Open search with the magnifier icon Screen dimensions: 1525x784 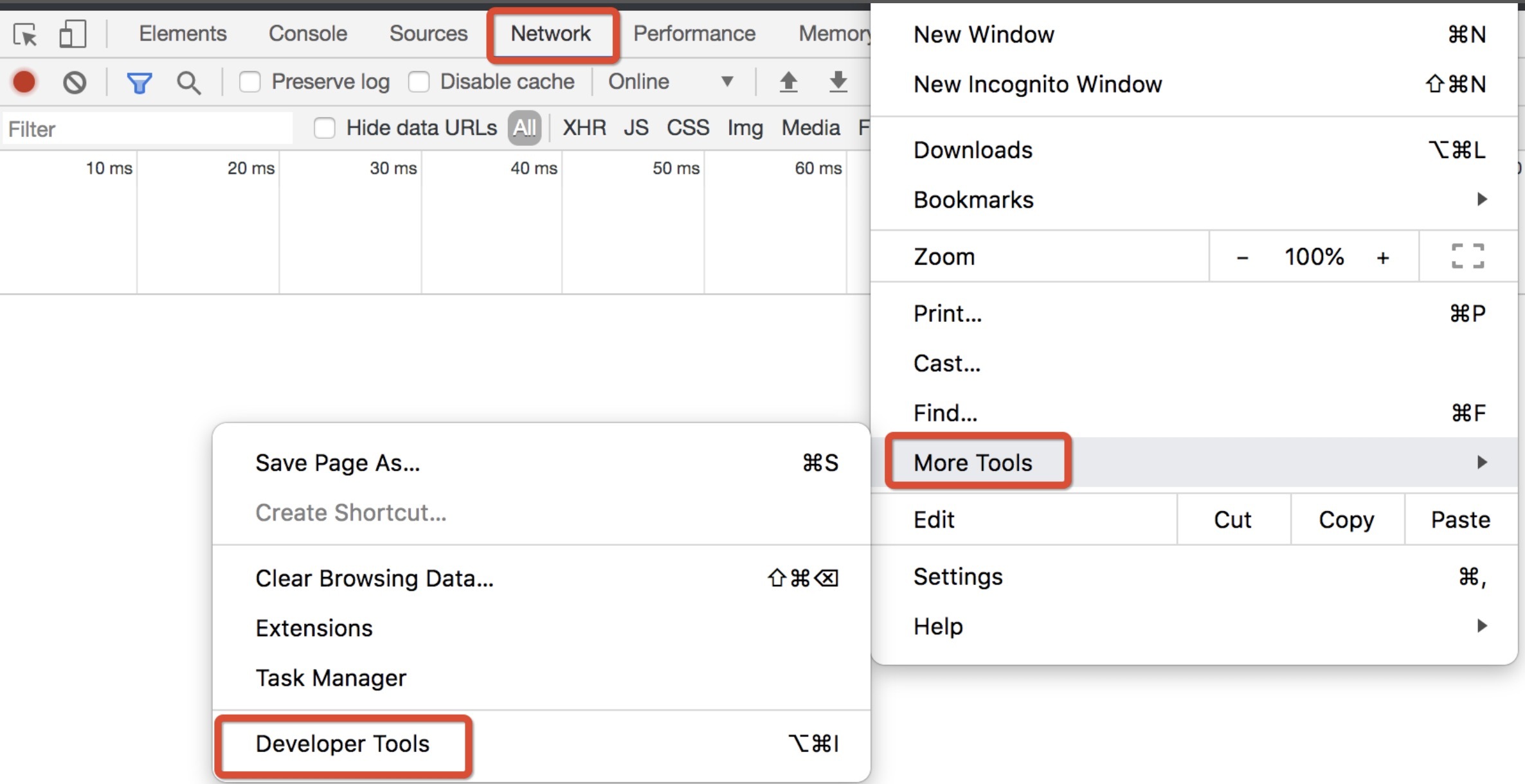tap(188, 82)
